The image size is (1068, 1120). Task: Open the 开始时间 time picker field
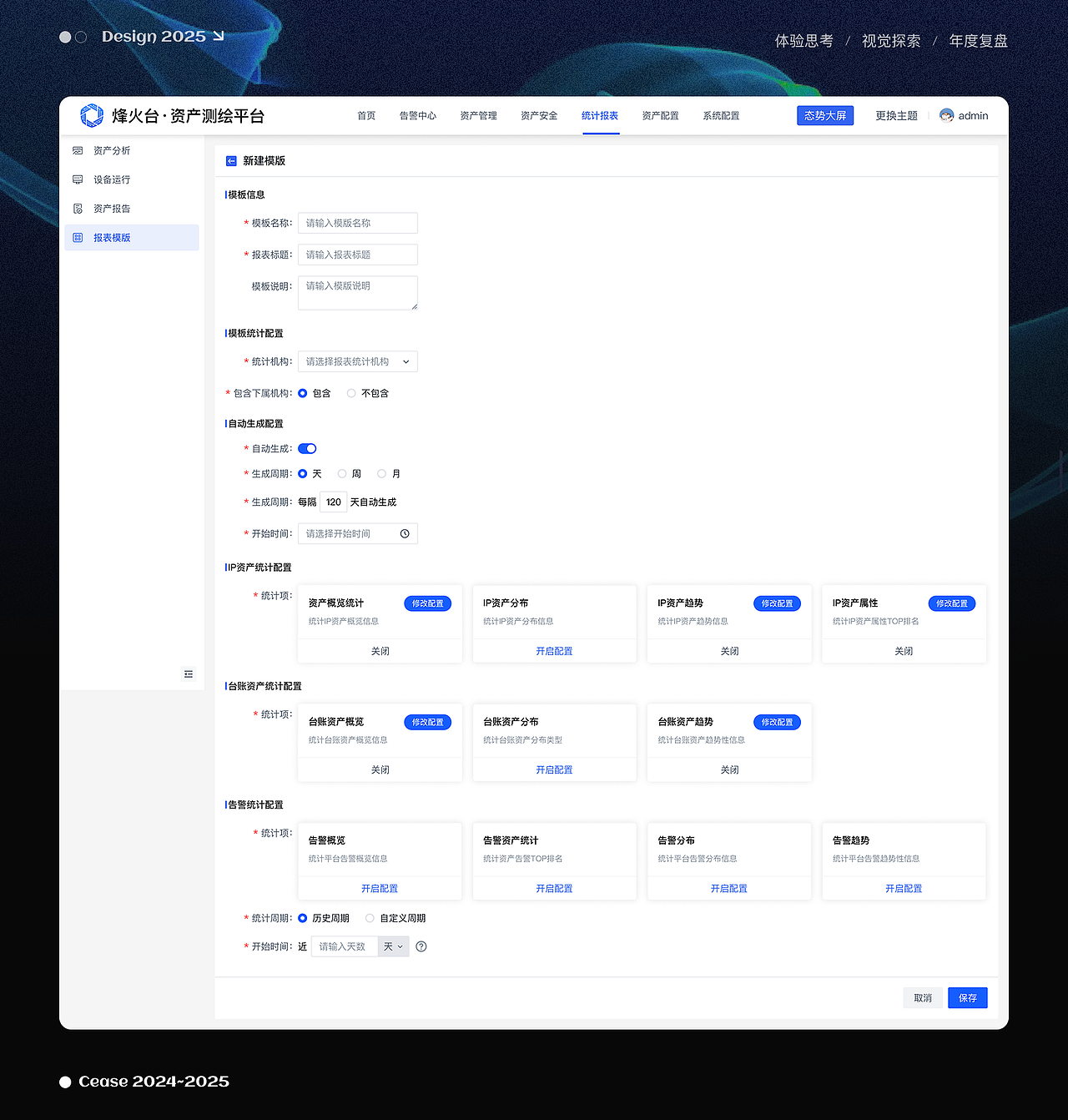pos(358,534)
